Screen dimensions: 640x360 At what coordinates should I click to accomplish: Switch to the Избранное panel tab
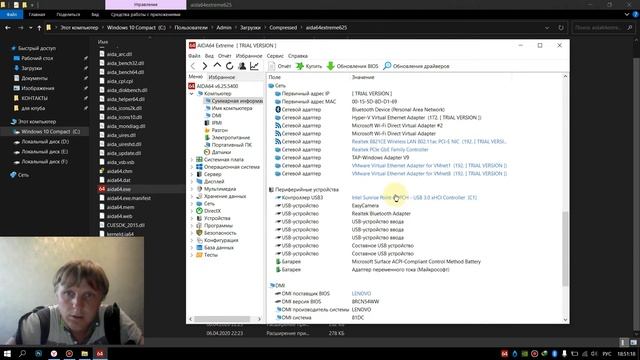(x=222, y=77)
